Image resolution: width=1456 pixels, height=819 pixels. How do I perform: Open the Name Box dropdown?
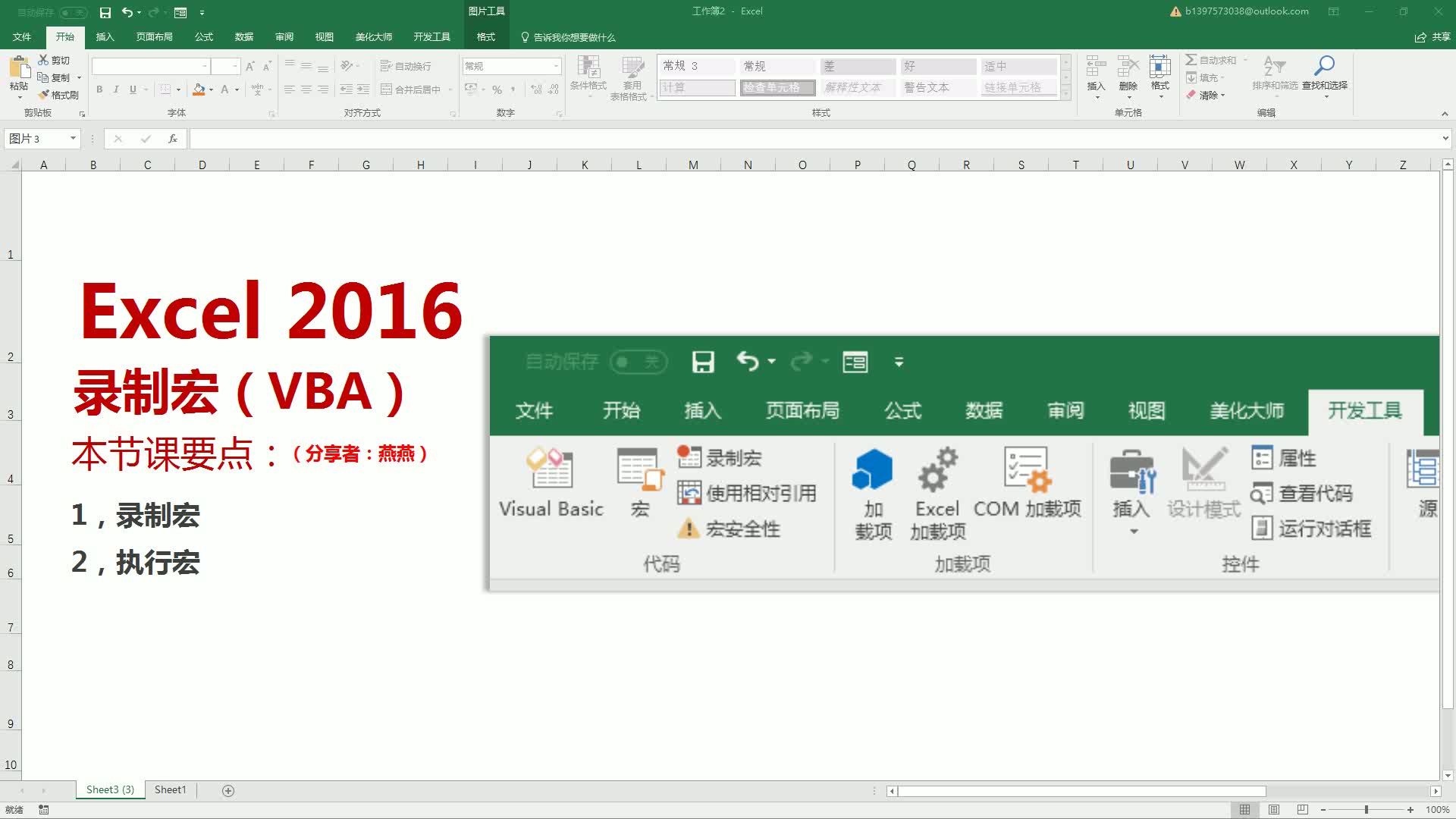click(x=73, y=139)
